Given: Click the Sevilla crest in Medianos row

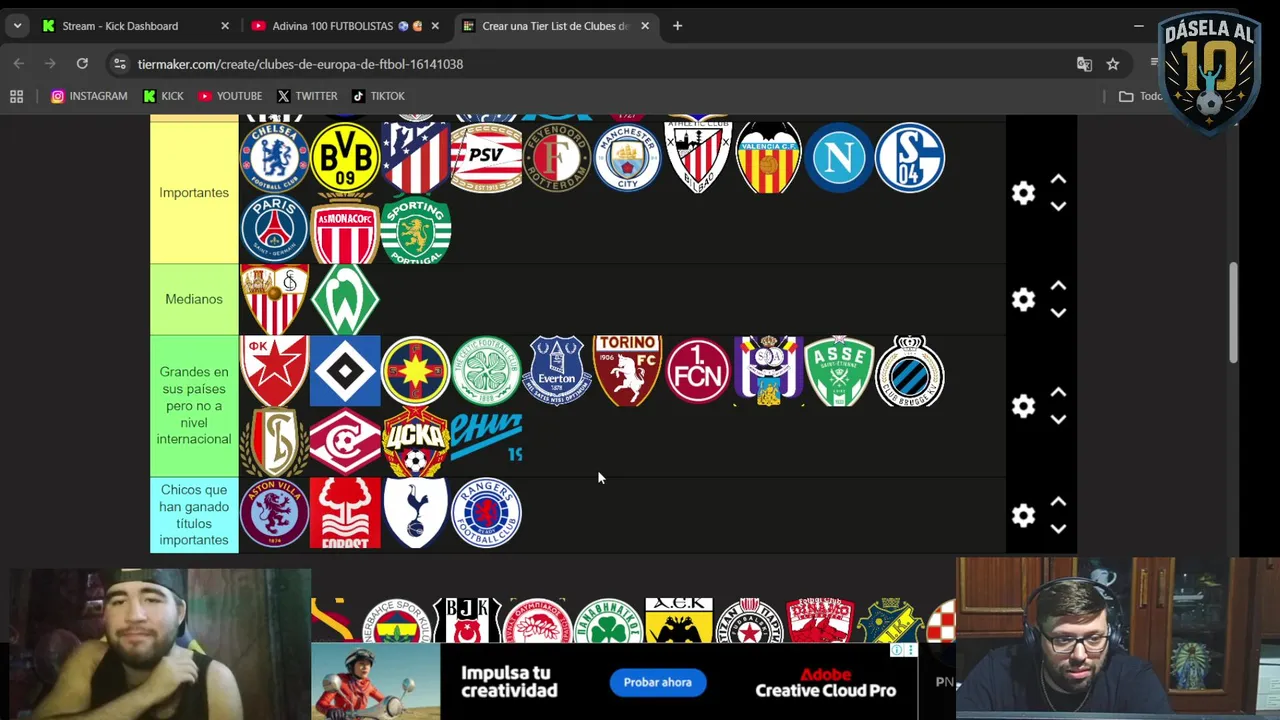Looking at the screenshot, I should [274, 299].
